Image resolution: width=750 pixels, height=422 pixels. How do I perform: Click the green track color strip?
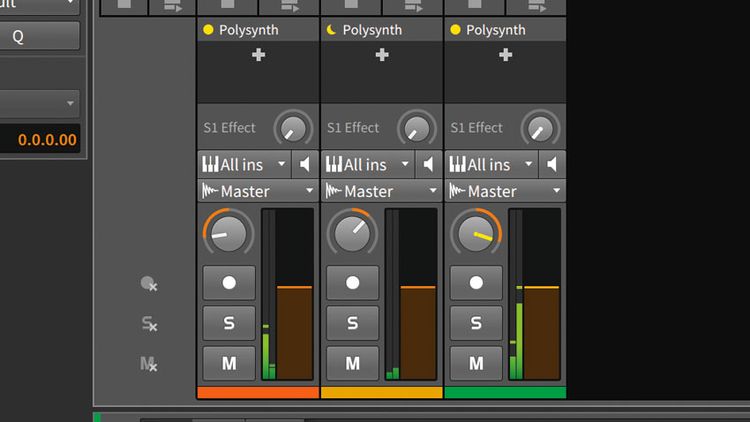505,393
